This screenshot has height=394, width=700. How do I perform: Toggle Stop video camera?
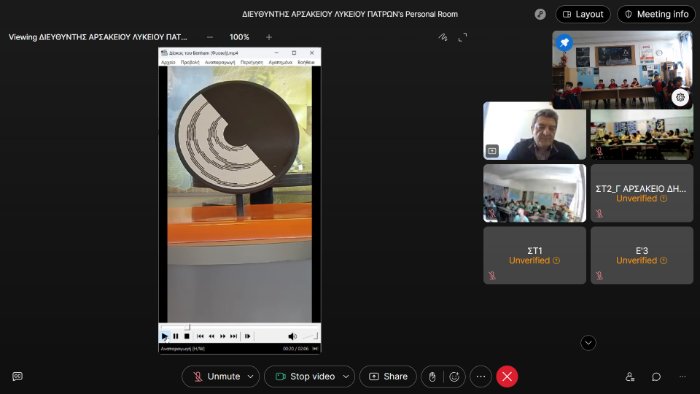(304, 377)
